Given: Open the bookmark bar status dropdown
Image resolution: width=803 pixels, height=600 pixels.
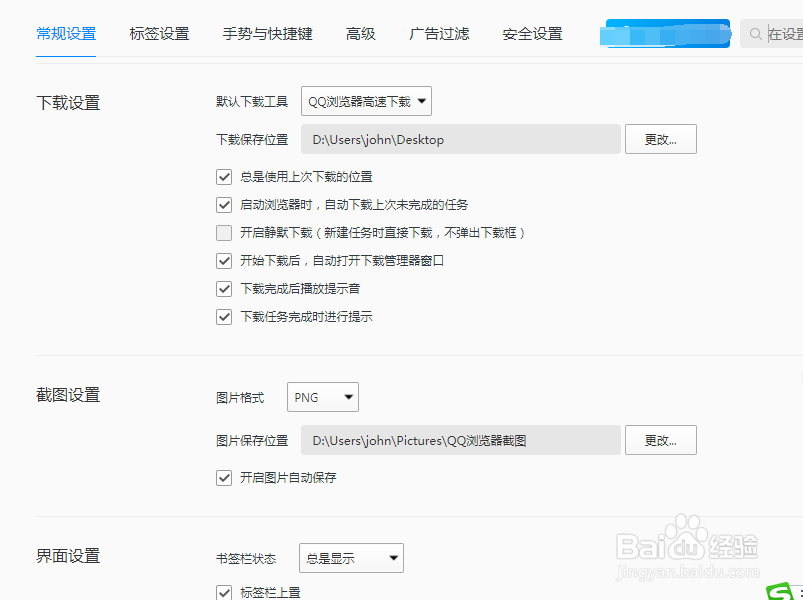Looking at the screenshot, I should [351, 558].
